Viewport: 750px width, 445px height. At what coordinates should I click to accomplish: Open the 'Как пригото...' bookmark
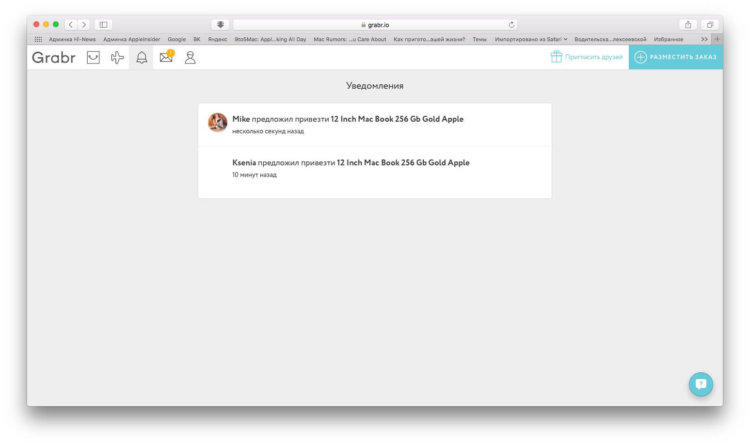click(x=429, y=39)
